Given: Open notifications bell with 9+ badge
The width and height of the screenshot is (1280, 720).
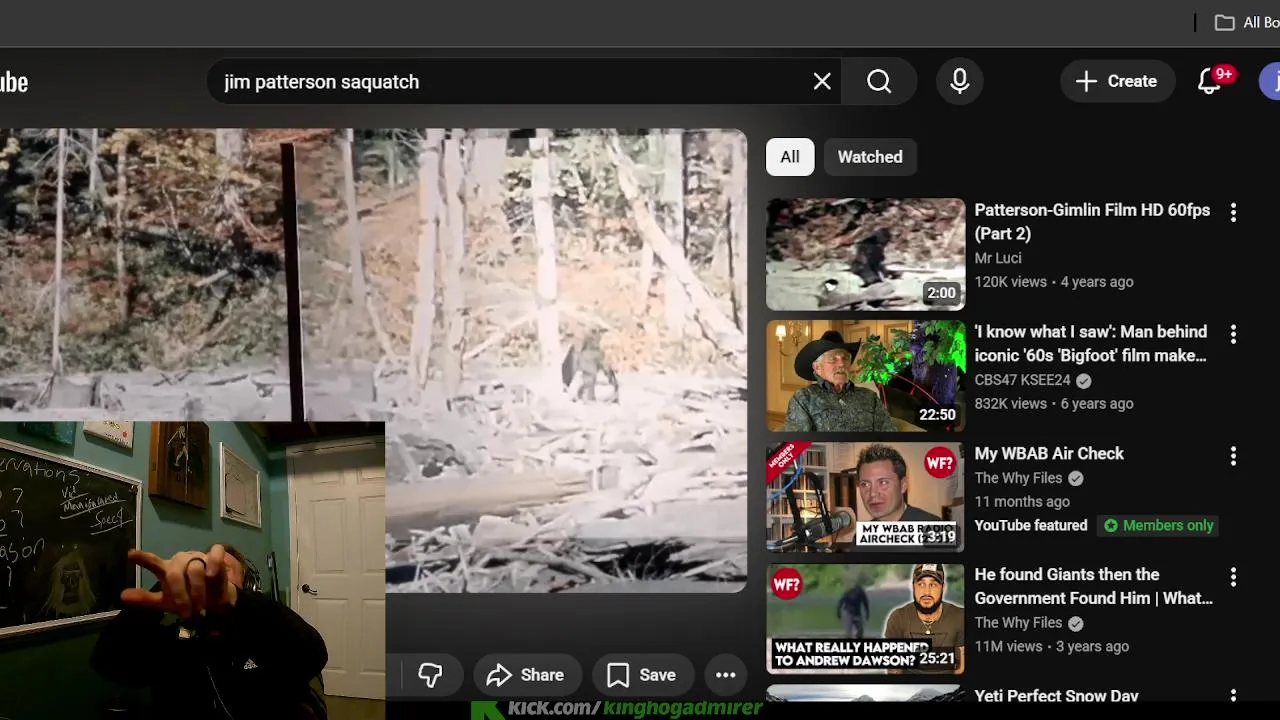Looking at the screenshot, I should pyautogui.click(x=1210, y=82).
